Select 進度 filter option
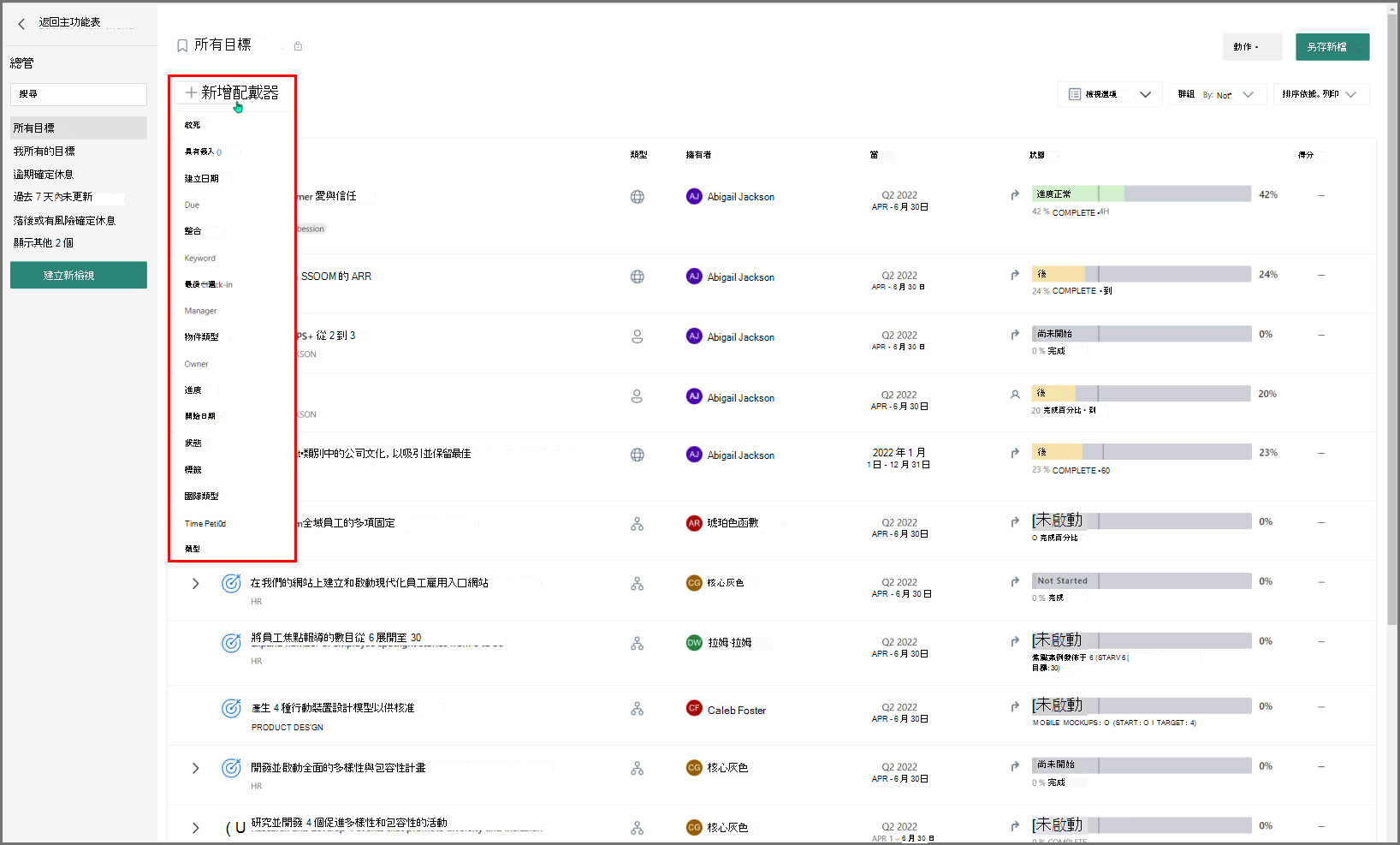The height and width of the screenshot is (845, 1400). (x=193, y=390)
